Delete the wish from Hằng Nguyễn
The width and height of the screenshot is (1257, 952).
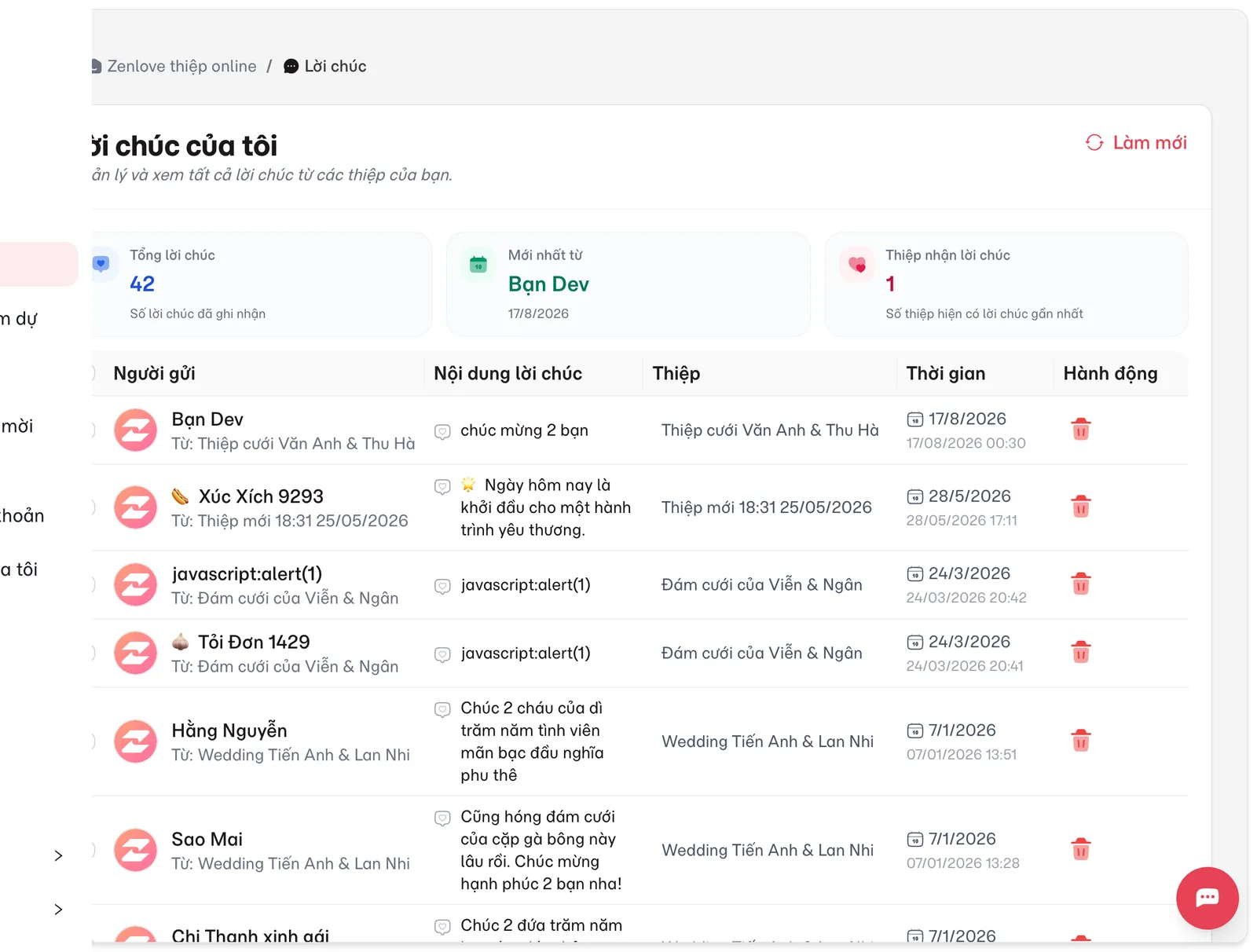click(x=1081, y=741)
